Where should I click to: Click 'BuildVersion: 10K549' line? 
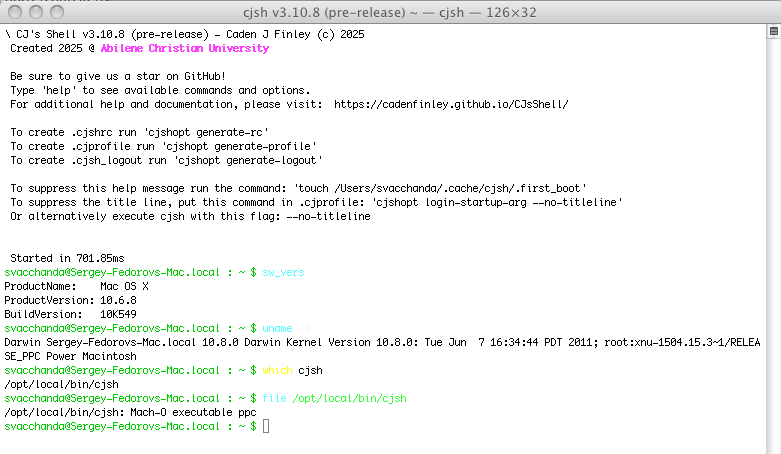coord(70,314)
